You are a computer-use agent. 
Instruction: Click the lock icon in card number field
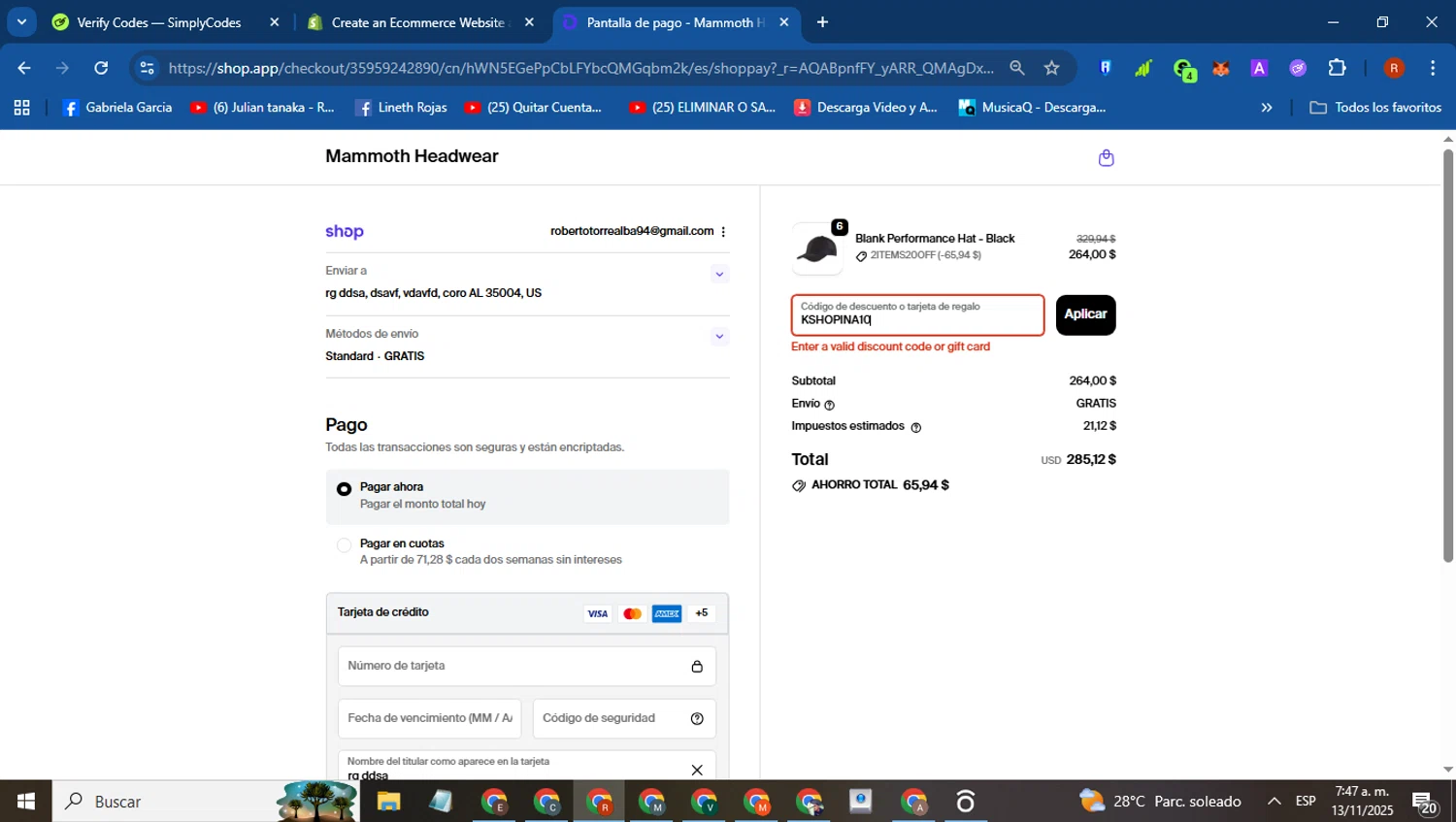[x=697, y=667]
